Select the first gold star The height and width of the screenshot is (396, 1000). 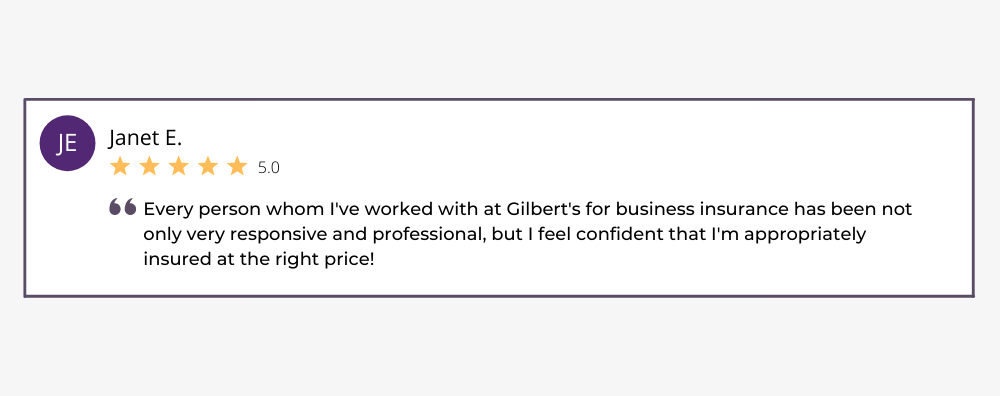(x=120, y=166)
